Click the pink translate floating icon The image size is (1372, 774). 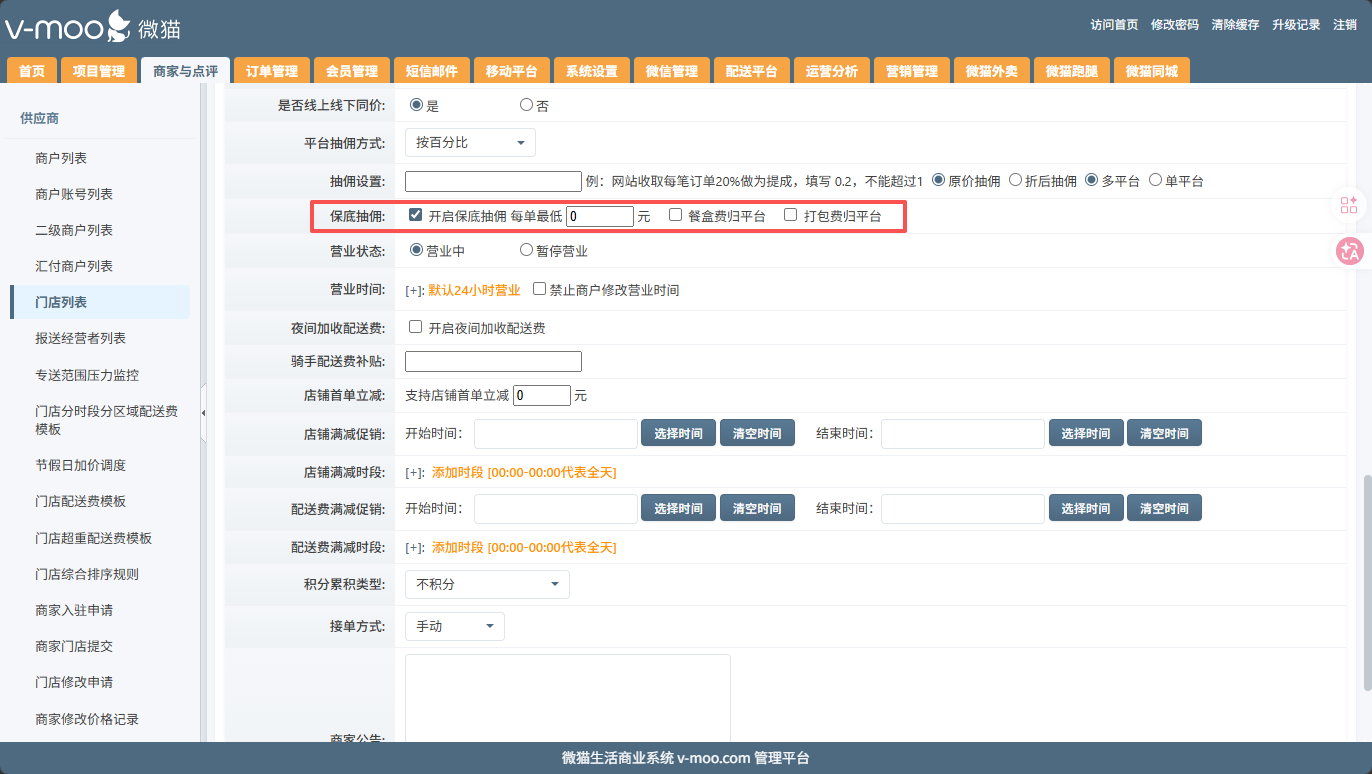tap(1349, 251)
